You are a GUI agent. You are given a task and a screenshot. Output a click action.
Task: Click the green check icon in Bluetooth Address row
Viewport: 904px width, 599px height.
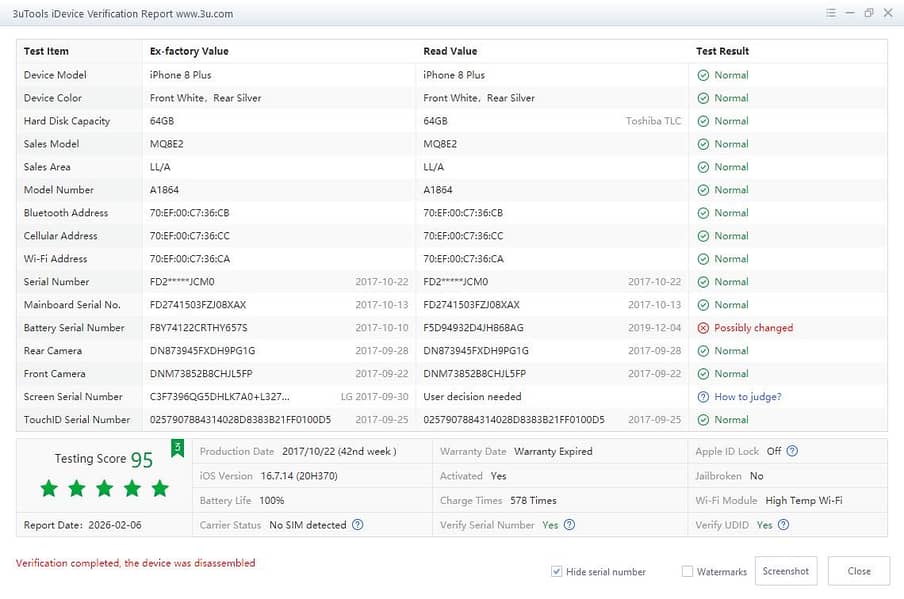703,213
